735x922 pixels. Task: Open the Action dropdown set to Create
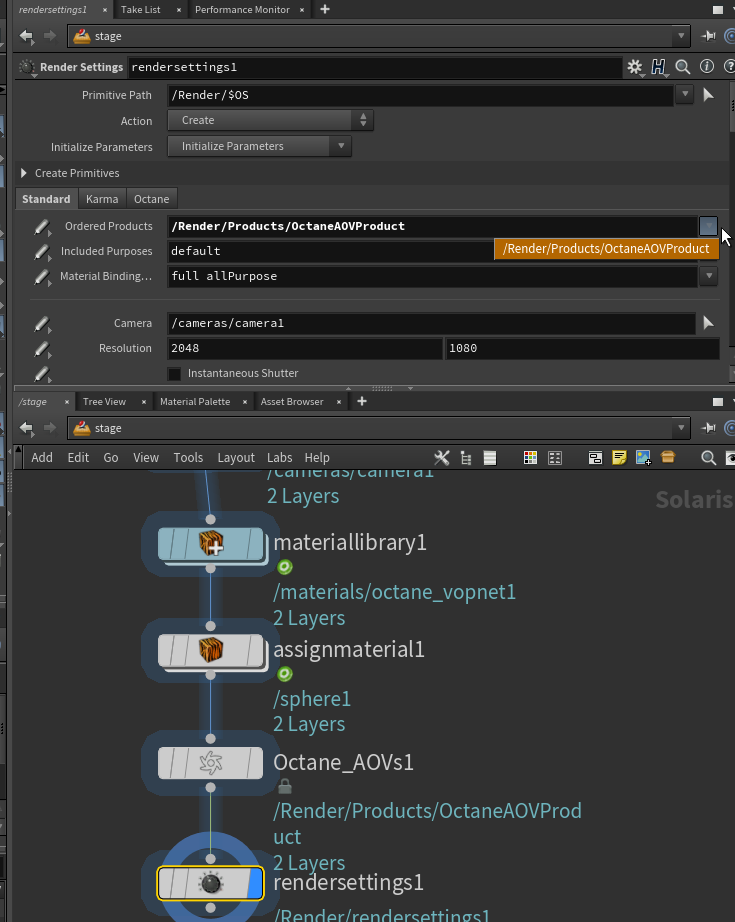tap(270, 120)
